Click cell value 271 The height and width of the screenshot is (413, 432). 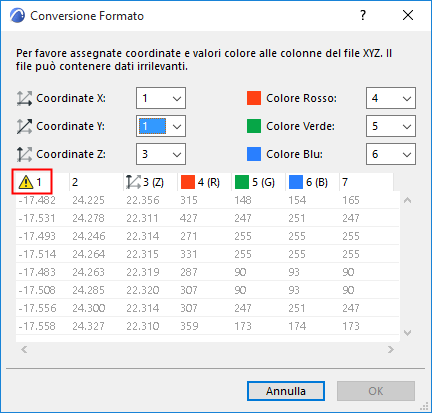tap(189, 236)
